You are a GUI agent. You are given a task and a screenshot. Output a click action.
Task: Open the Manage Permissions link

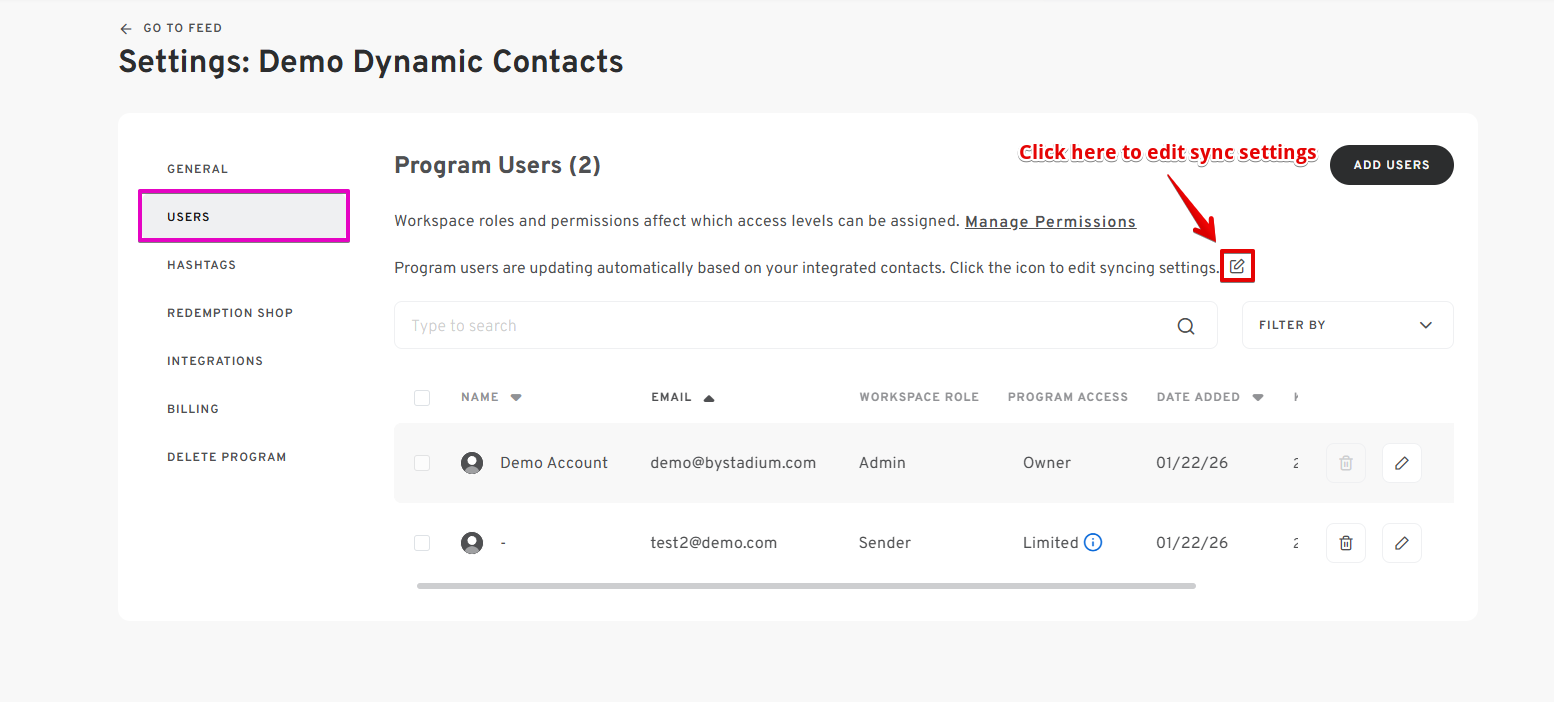pyautogui.click(x=1050, y=222)
